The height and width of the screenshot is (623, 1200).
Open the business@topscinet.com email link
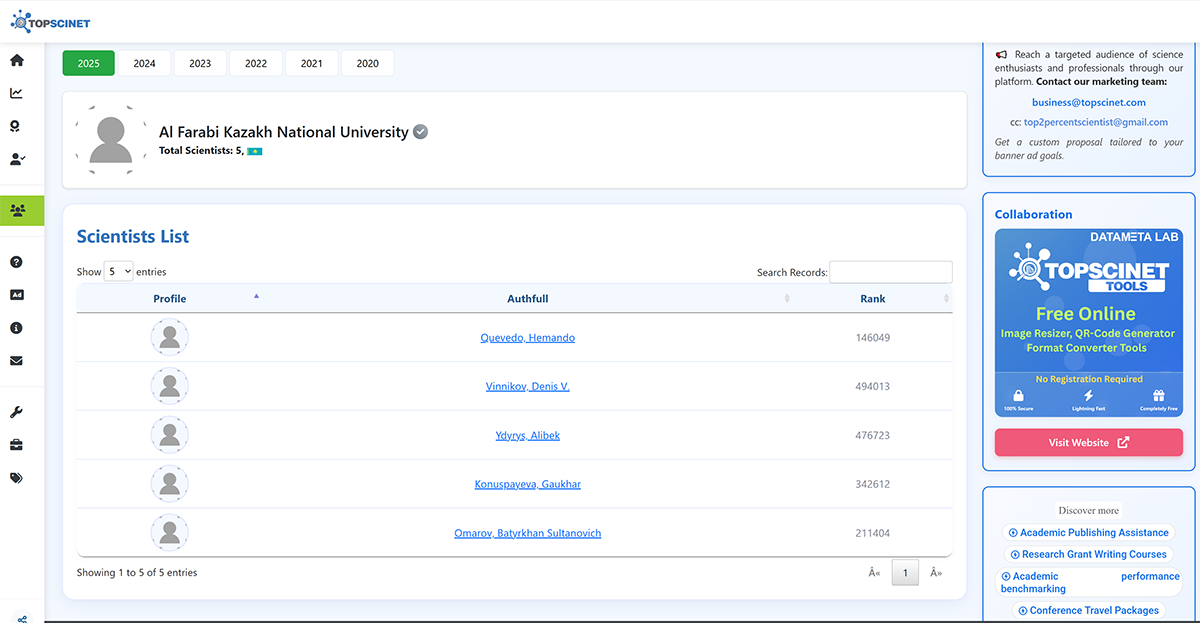coord(1089,102)
